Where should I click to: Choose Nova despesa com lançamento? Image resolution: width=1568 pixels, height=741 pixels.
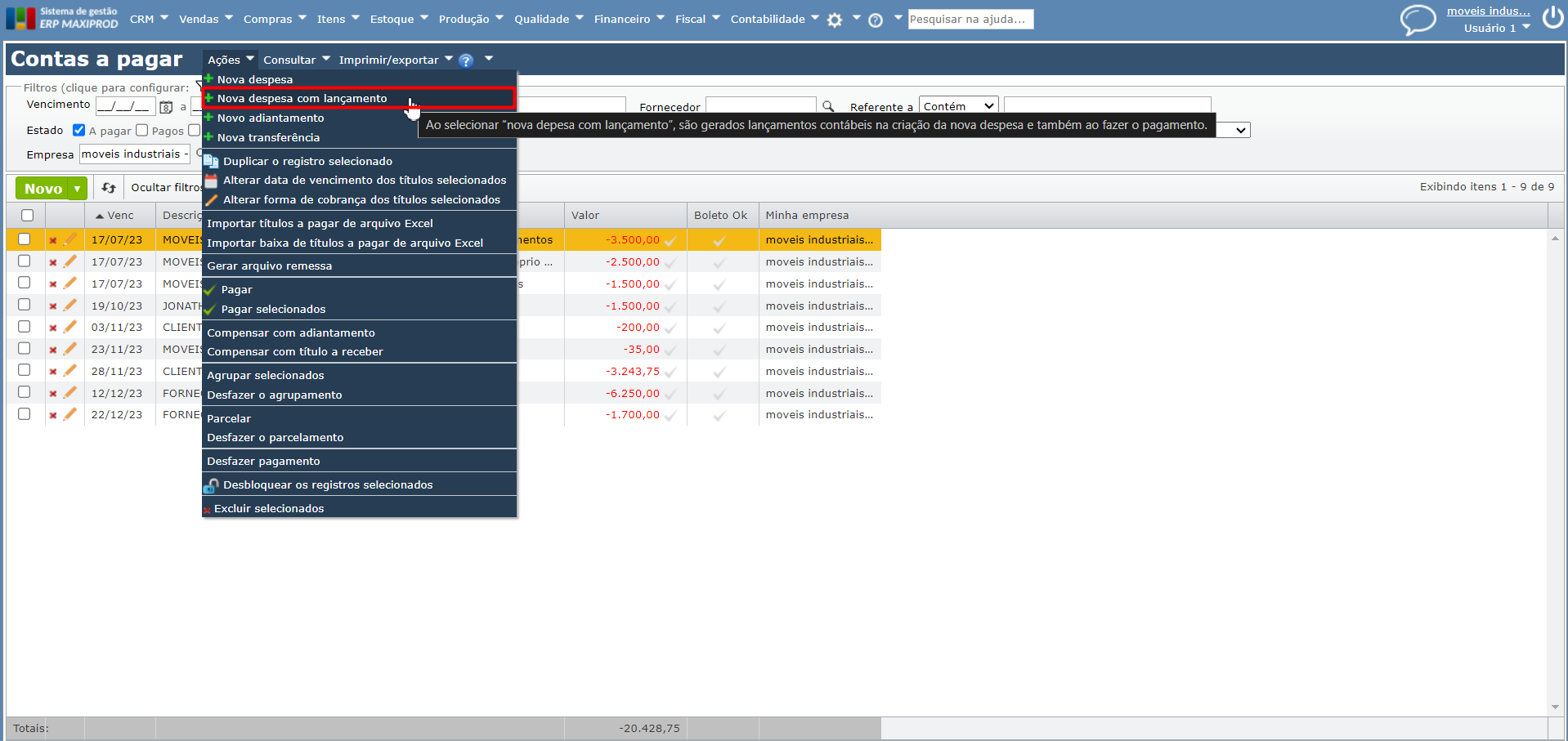(359, 98)
